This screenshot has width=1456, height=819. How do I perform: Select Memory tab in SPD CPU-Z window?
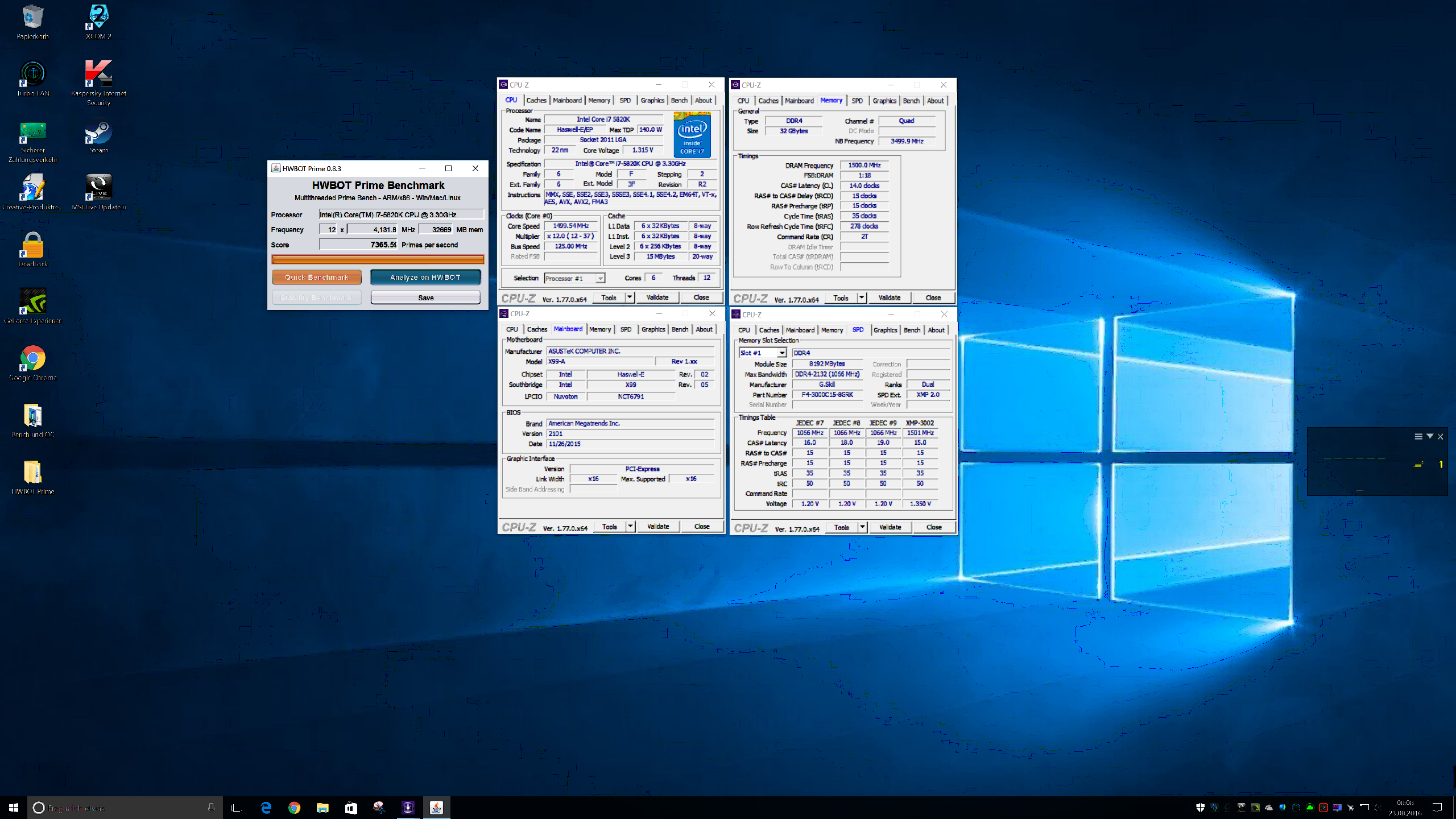click(x=832, y=330)
